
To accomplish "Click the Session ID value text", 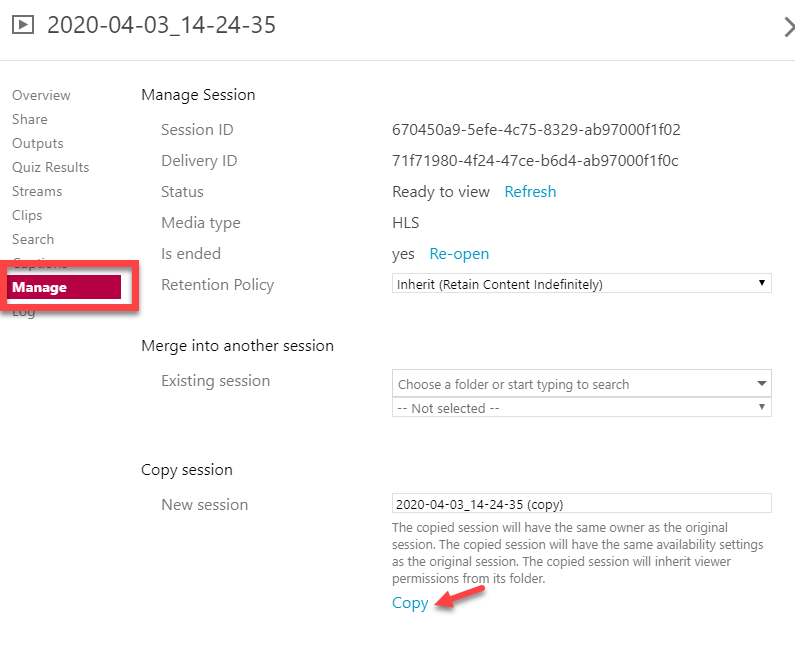I will (x=536, y=129).
